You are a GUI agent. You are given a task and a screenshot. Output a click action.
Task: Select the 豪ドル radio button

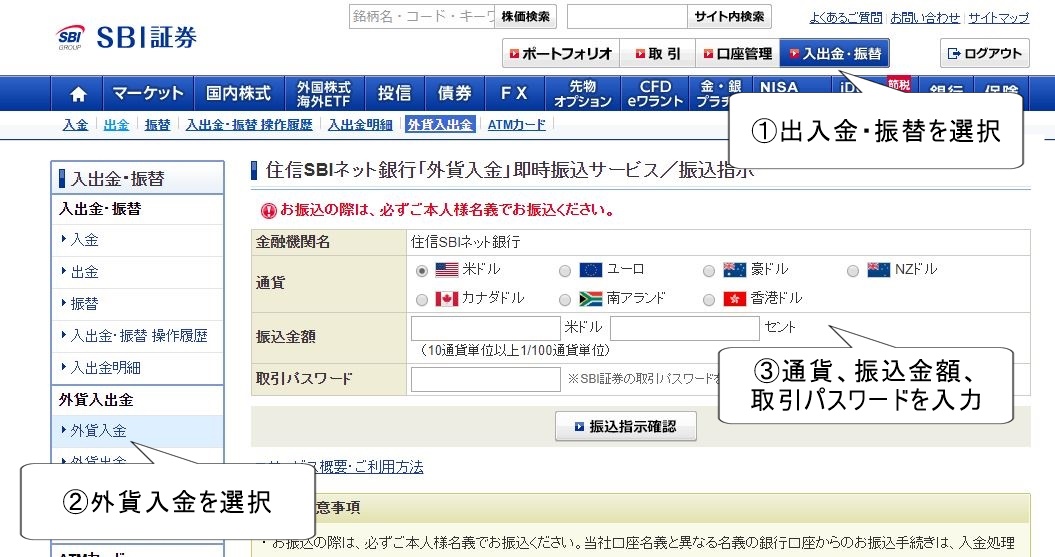[708, 271]
